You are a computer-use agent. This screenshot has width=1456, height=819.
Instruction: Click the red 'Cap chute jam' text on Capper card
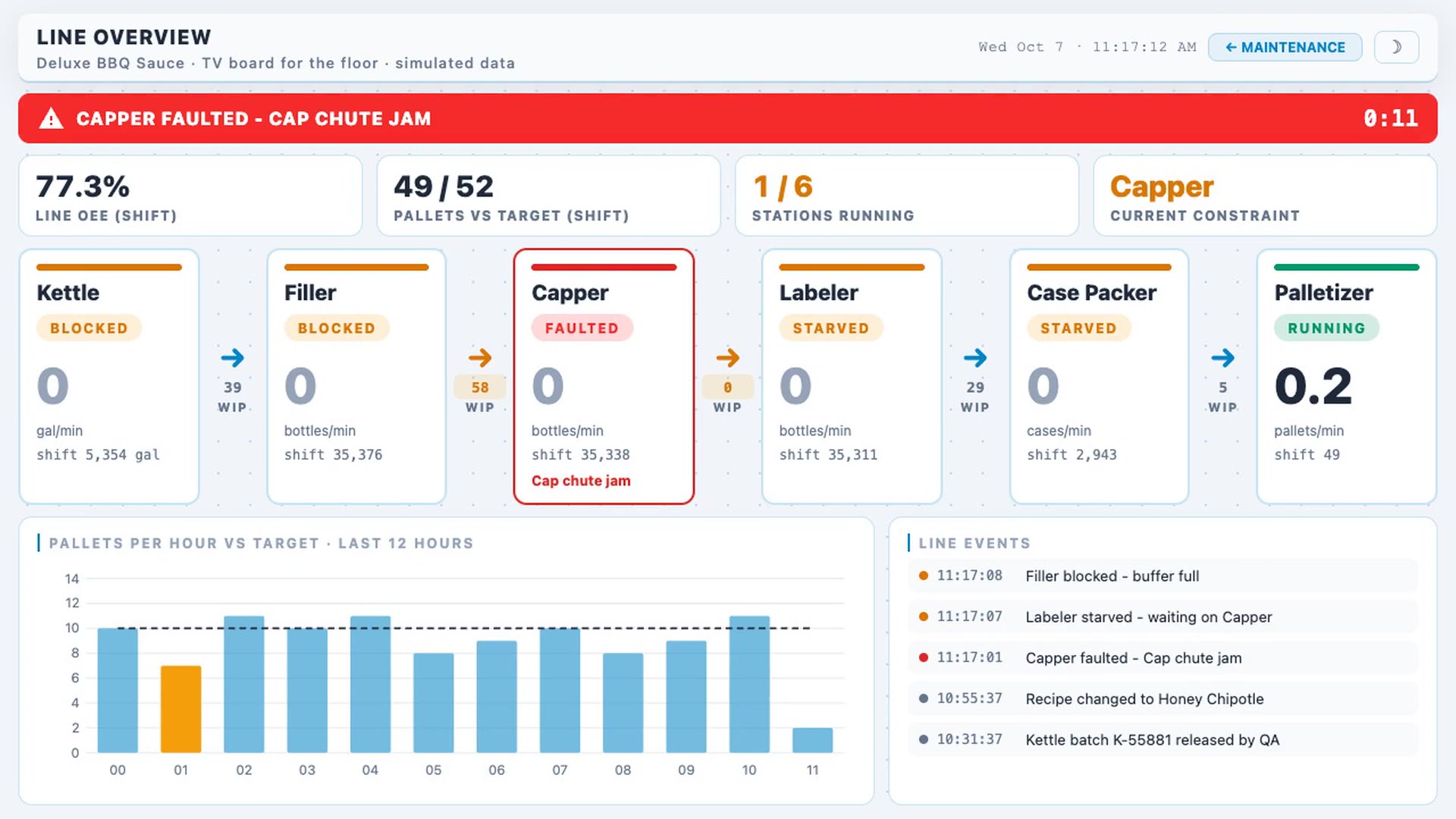pos(581,481)
